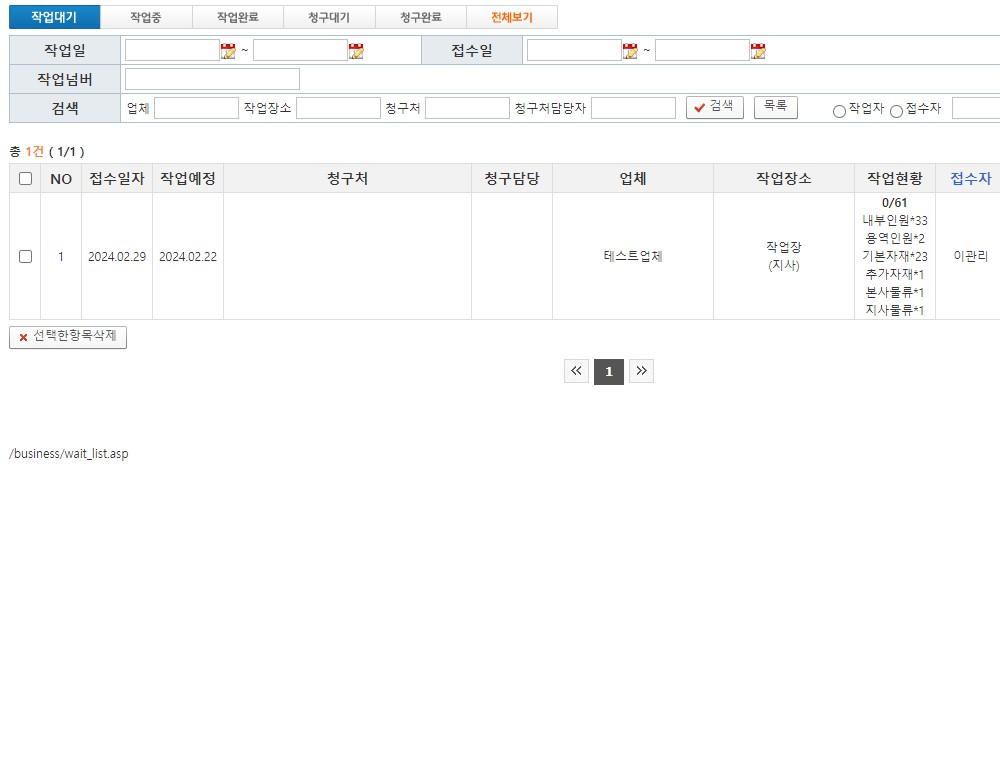Click the 목록 list button
Screen dimensions: 1000x762
[775, 106]
